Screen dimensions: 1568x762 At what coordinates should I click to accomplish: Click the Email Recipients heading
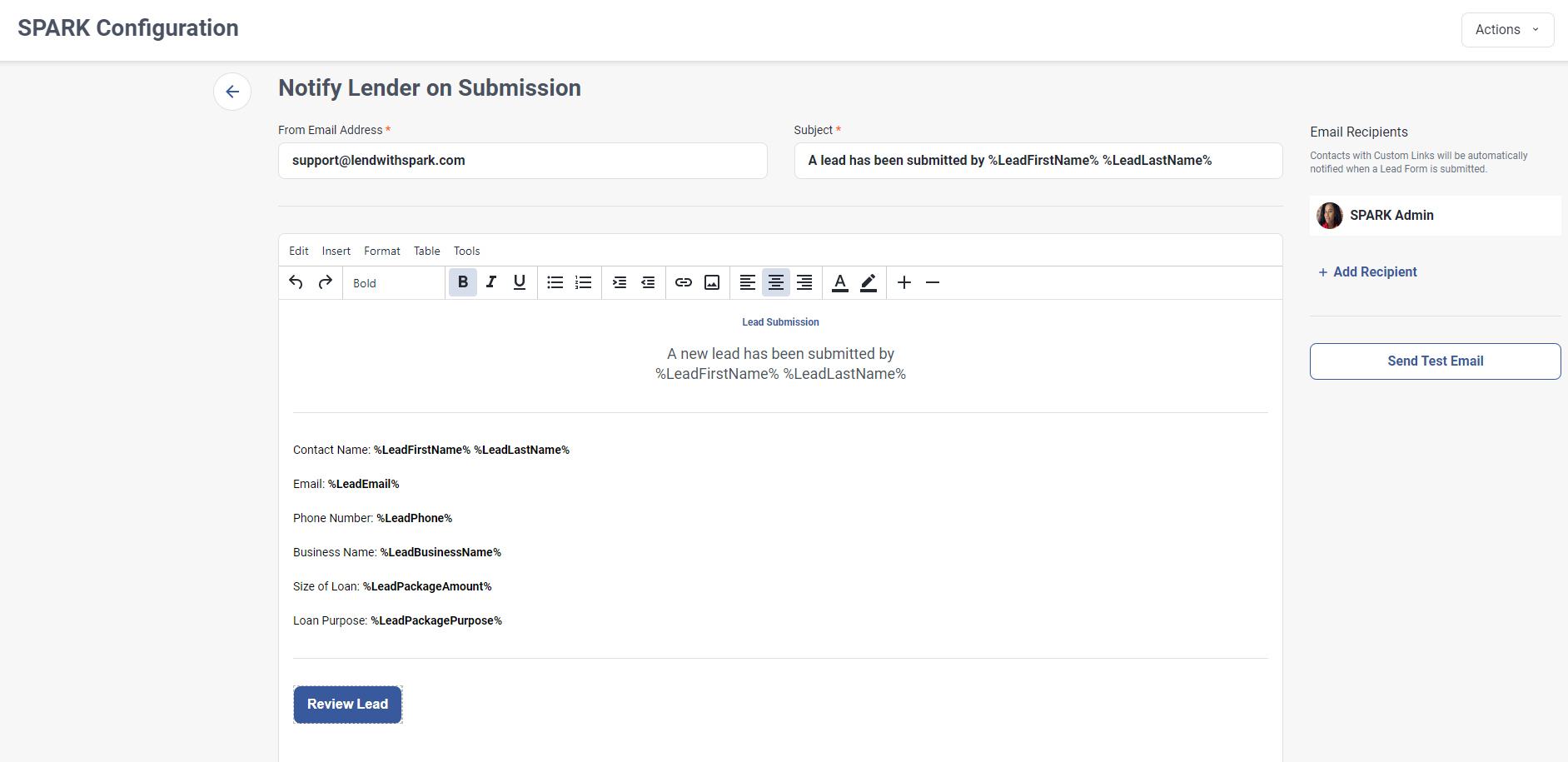[1359, 132]
